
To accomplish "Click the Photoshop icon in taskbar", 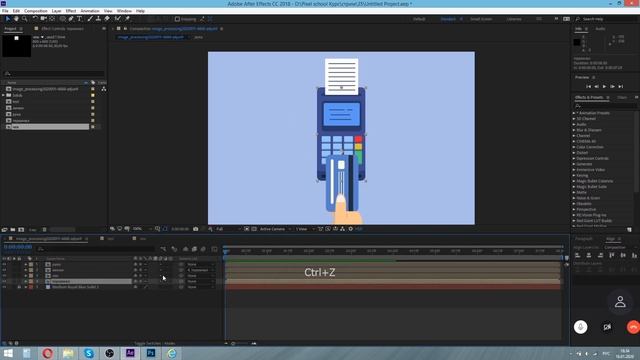I will [151, 353].
